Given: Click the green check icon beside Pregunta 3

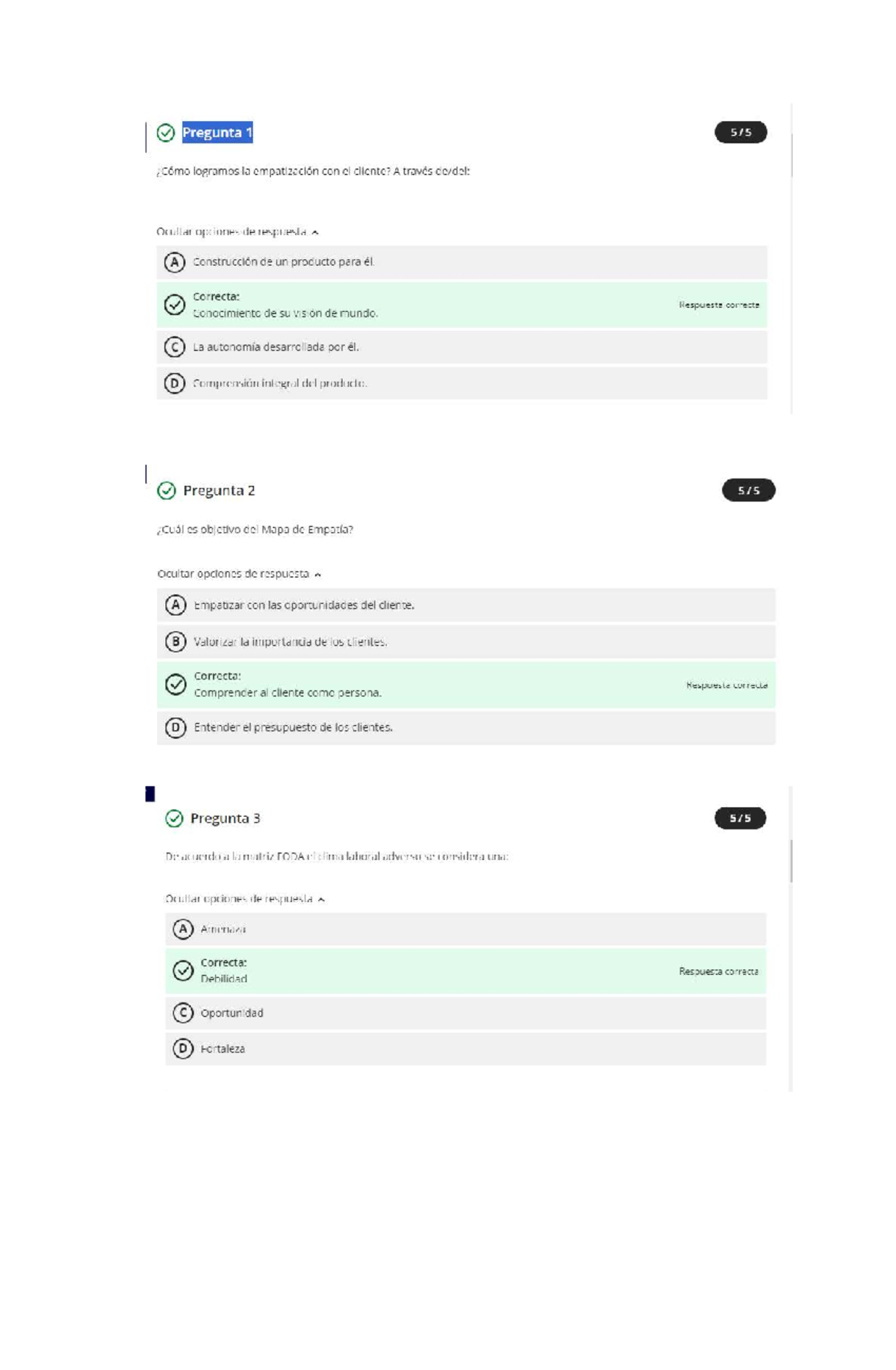Looking at the screenshot, I should [174, 818].
